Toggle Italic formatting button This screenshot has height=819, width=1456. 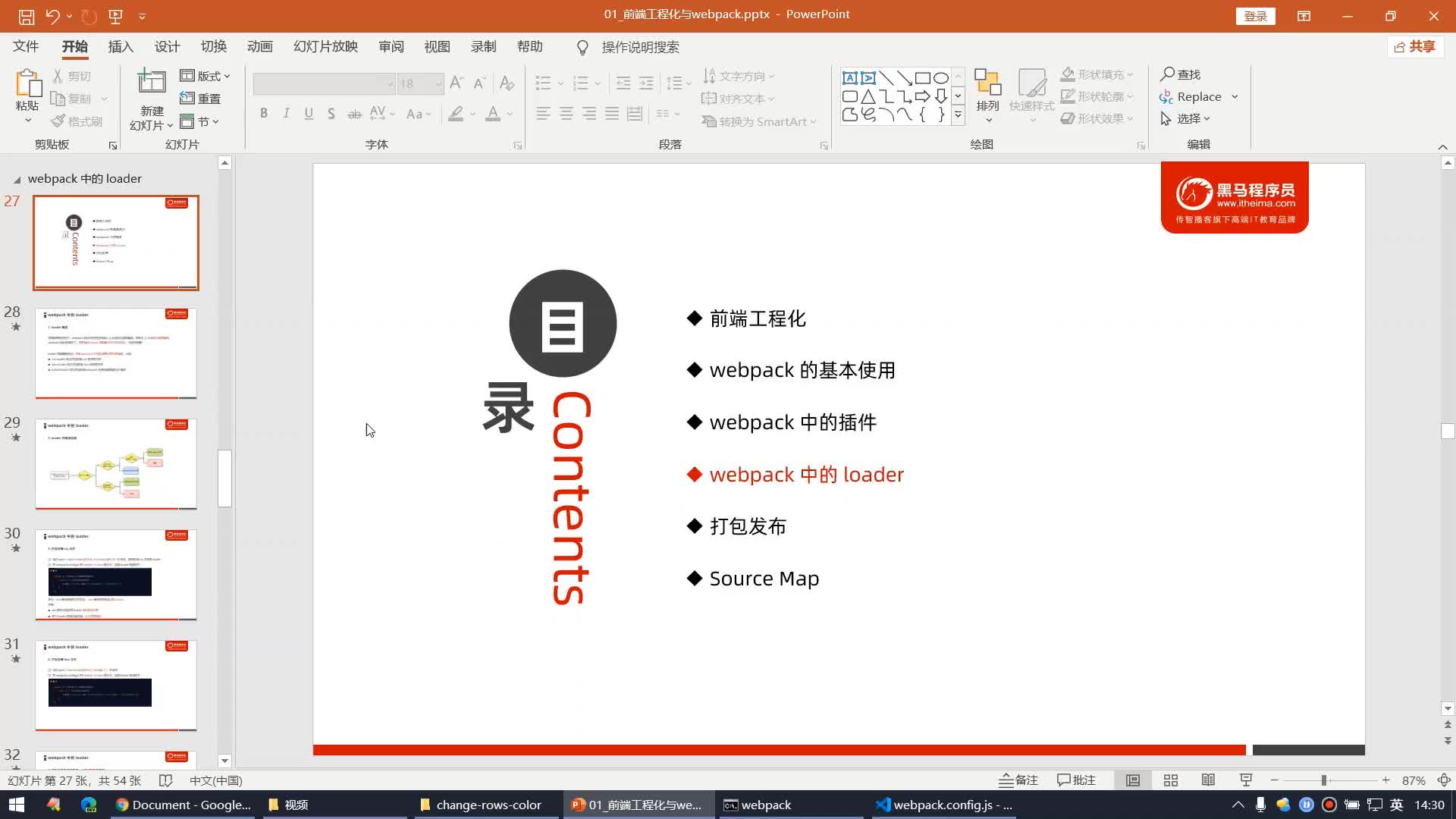(286, 113)
